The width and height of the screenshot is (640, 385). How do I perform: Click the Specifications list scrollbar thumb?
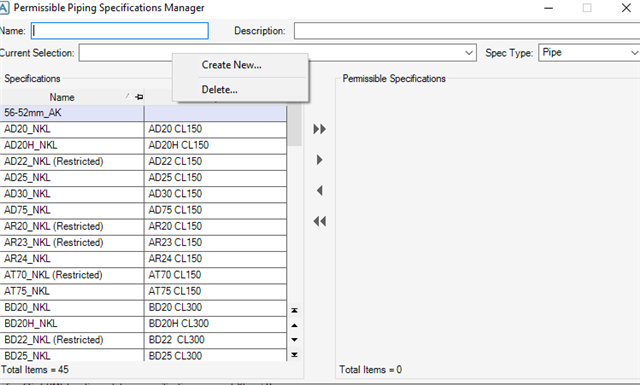(294, 125)
